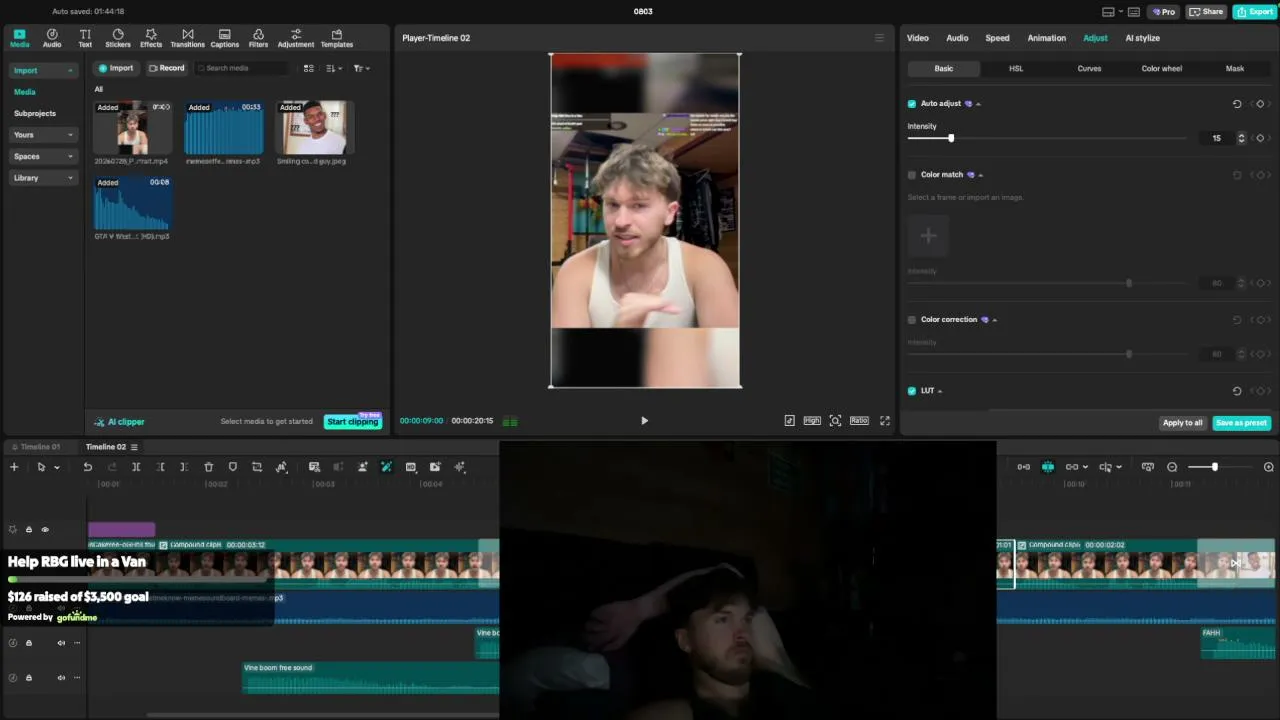
Task: Collapse the Auto adjust section
Action: pos(978,104)
